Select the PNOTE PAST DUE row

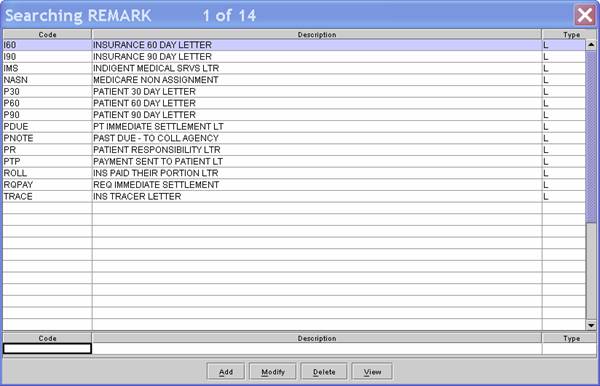(x=294, y=138)
